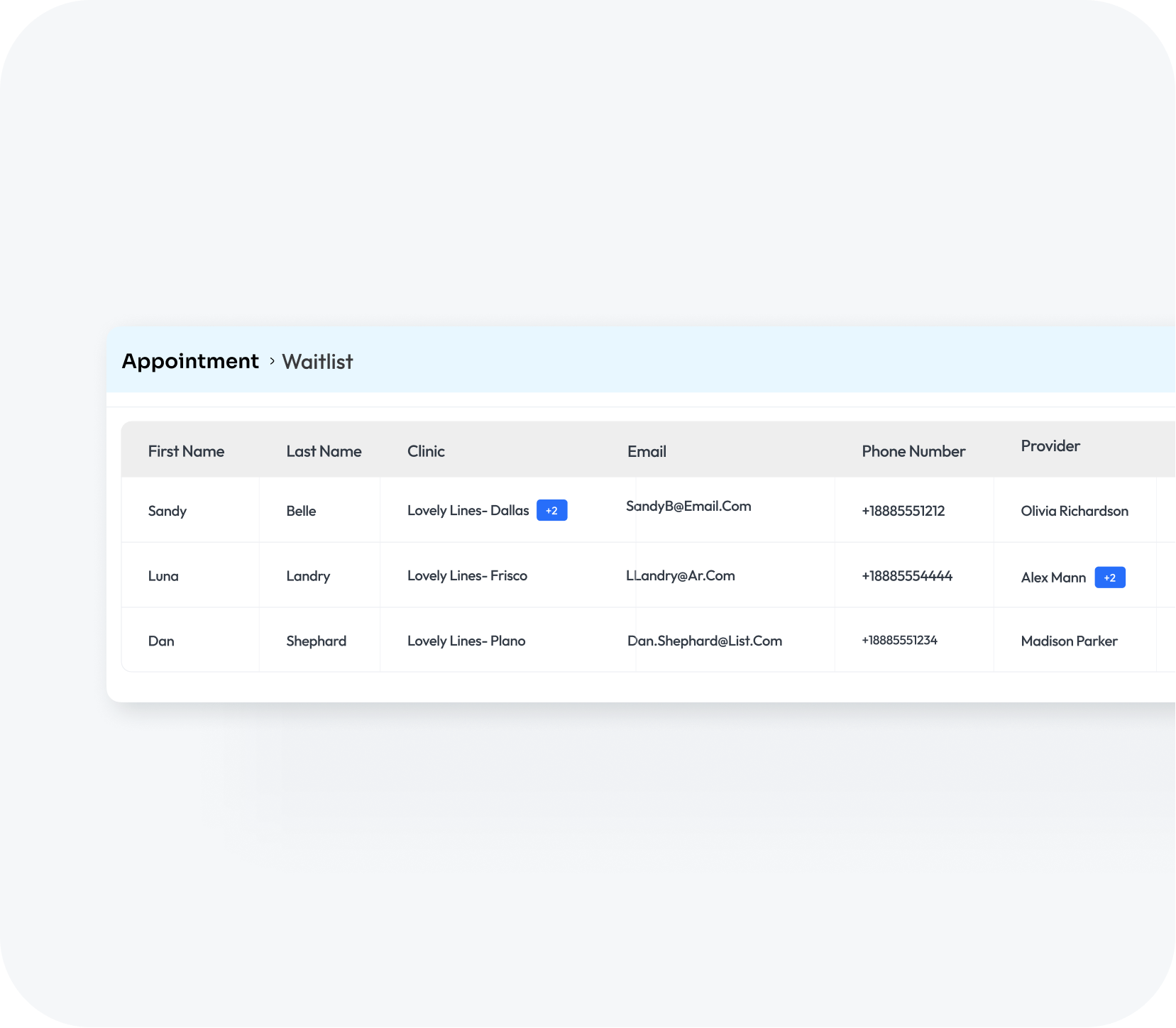This screenshot has height=1028, width=1176.
Task: Select provider Madison Parker
Action: 1068,641
